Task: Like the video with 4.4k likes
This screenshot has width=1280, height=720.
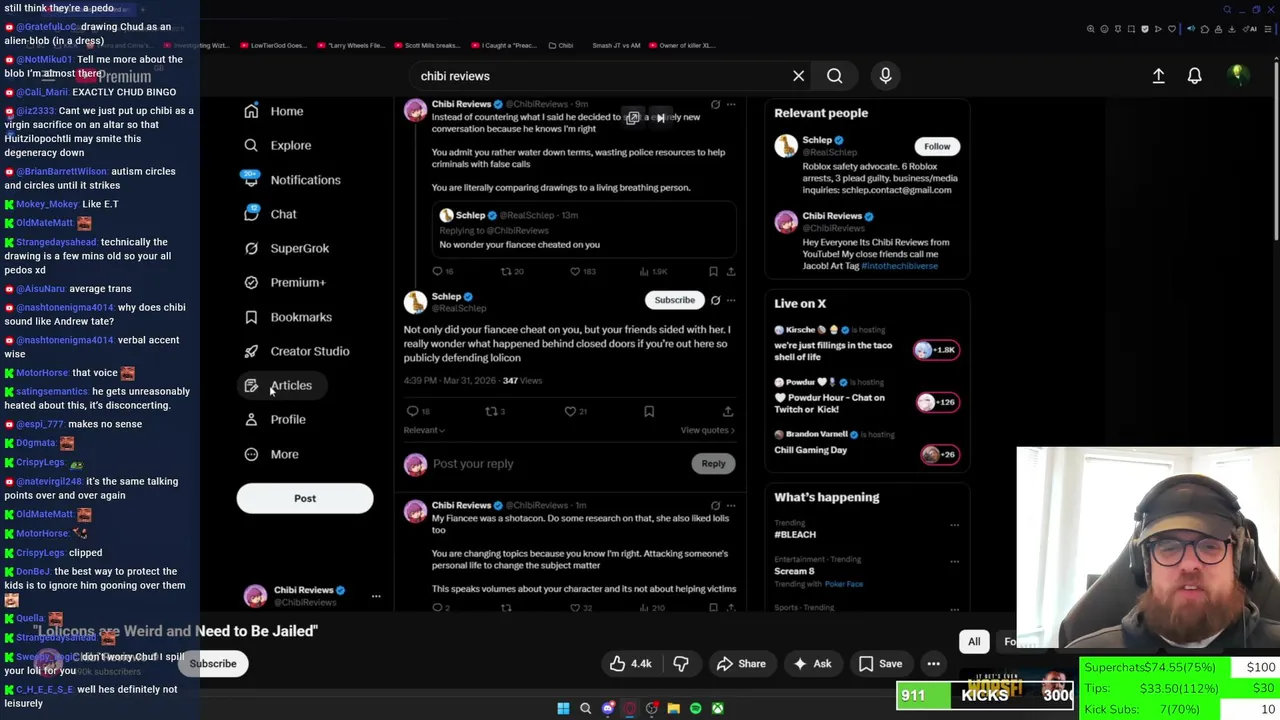Action: pos(630,663)
